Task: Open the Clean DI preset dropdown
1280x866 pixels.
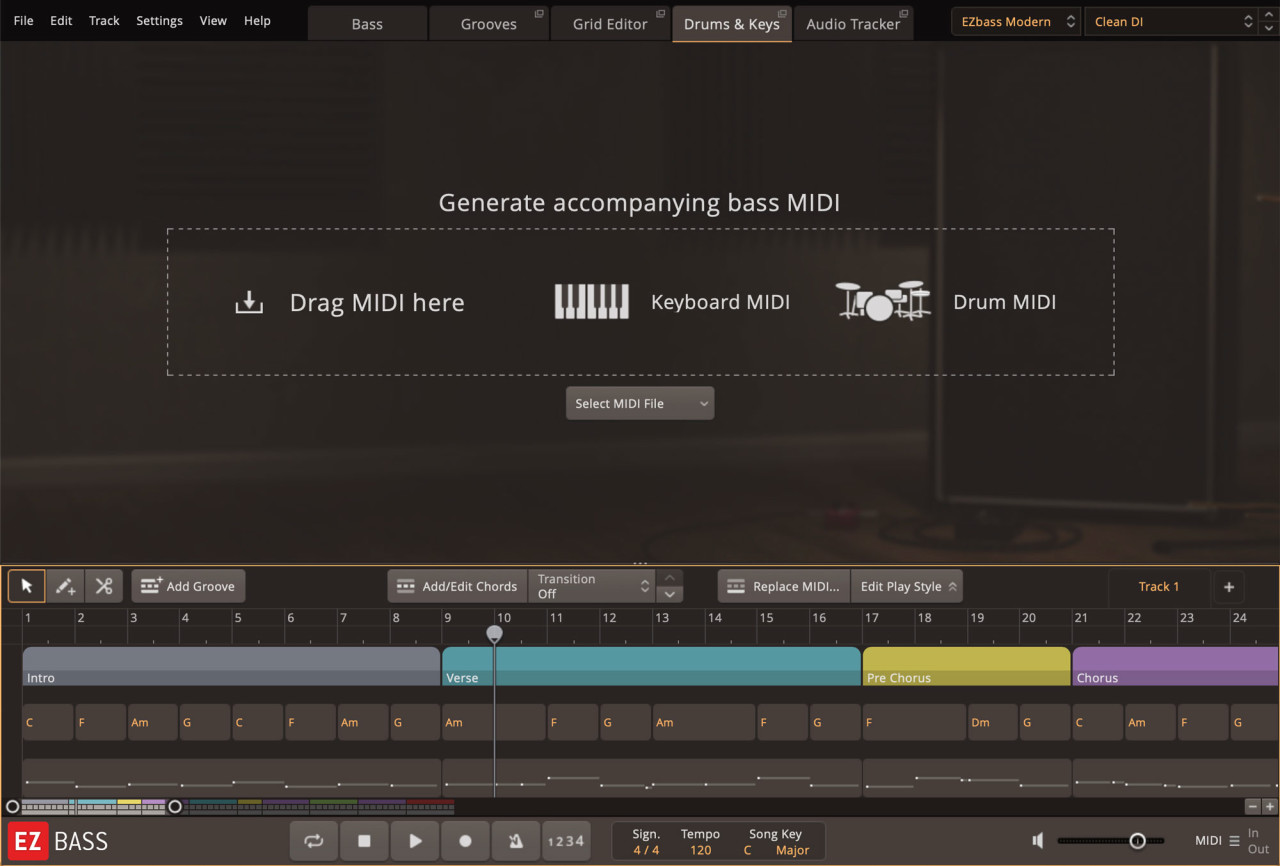Action: pos(1171,21)
